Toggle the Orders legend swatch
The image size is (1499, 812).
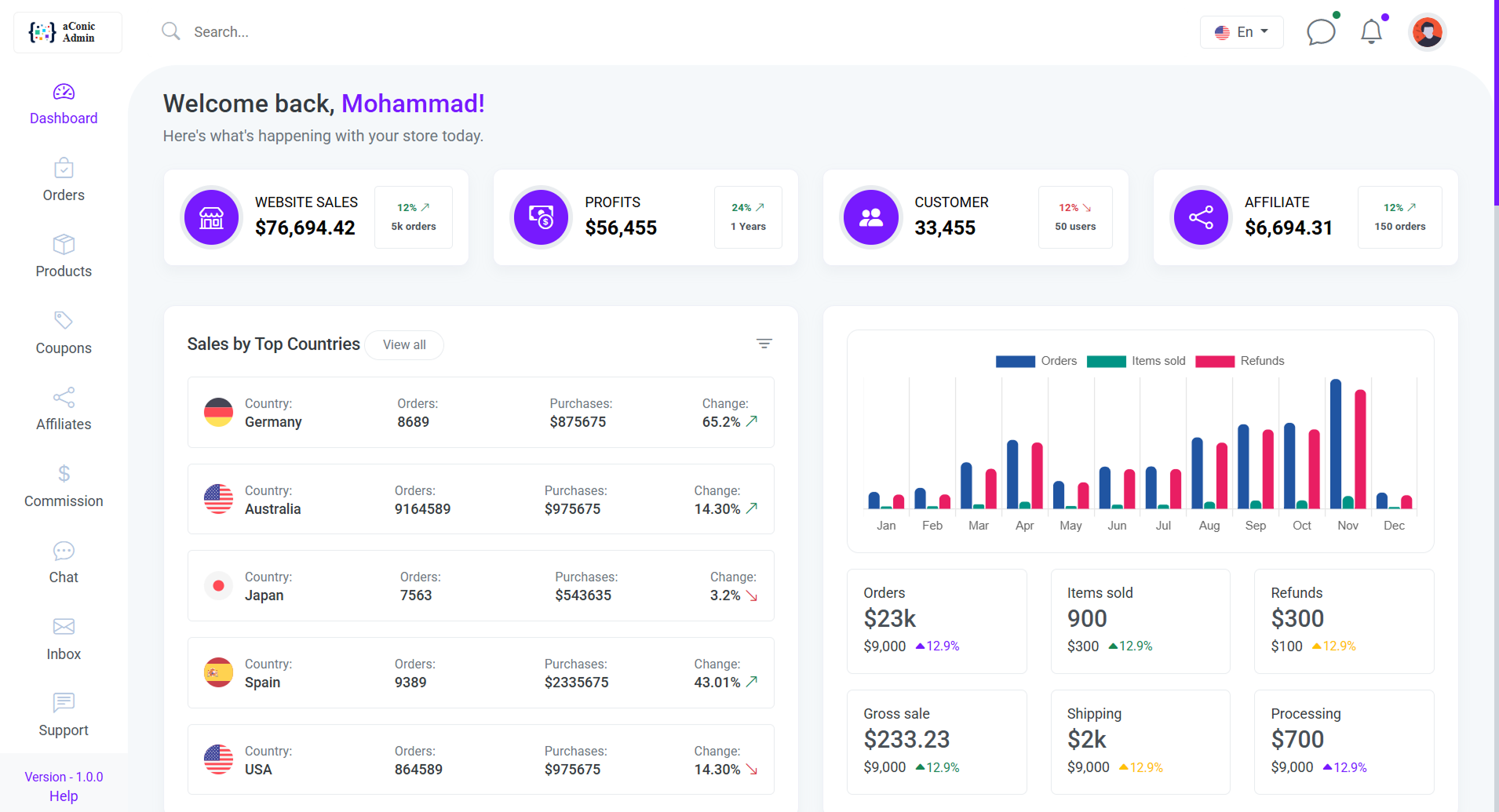click(1016, 362)
